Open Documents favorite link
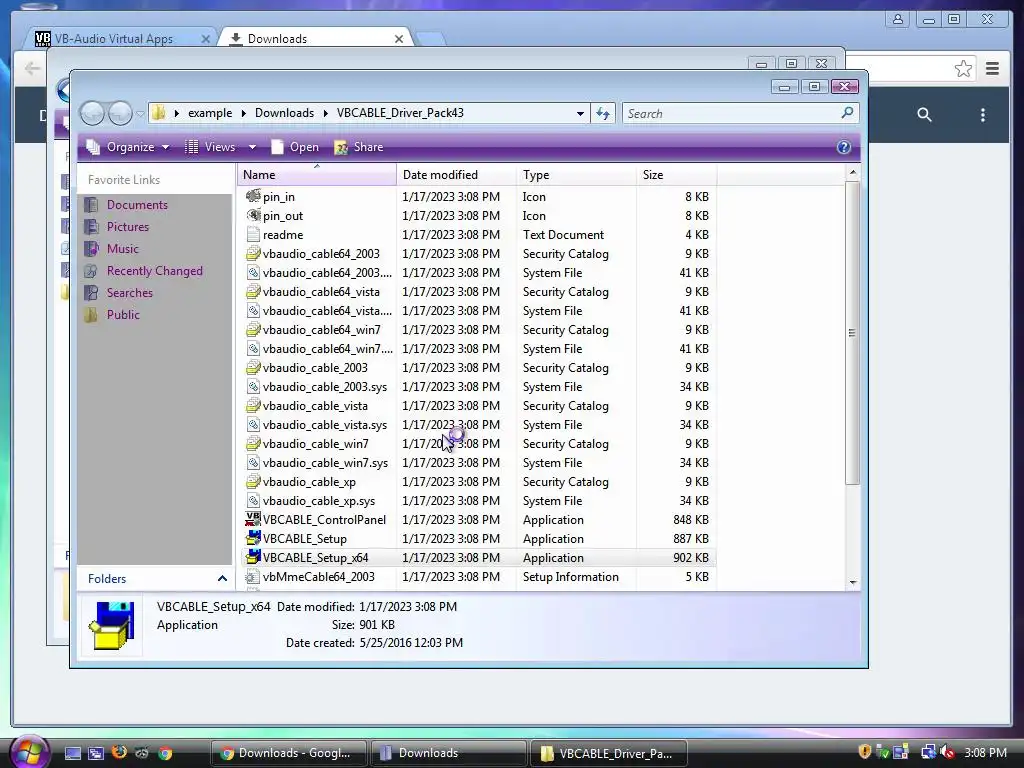The image size is (1024, 768). [137, 204]
